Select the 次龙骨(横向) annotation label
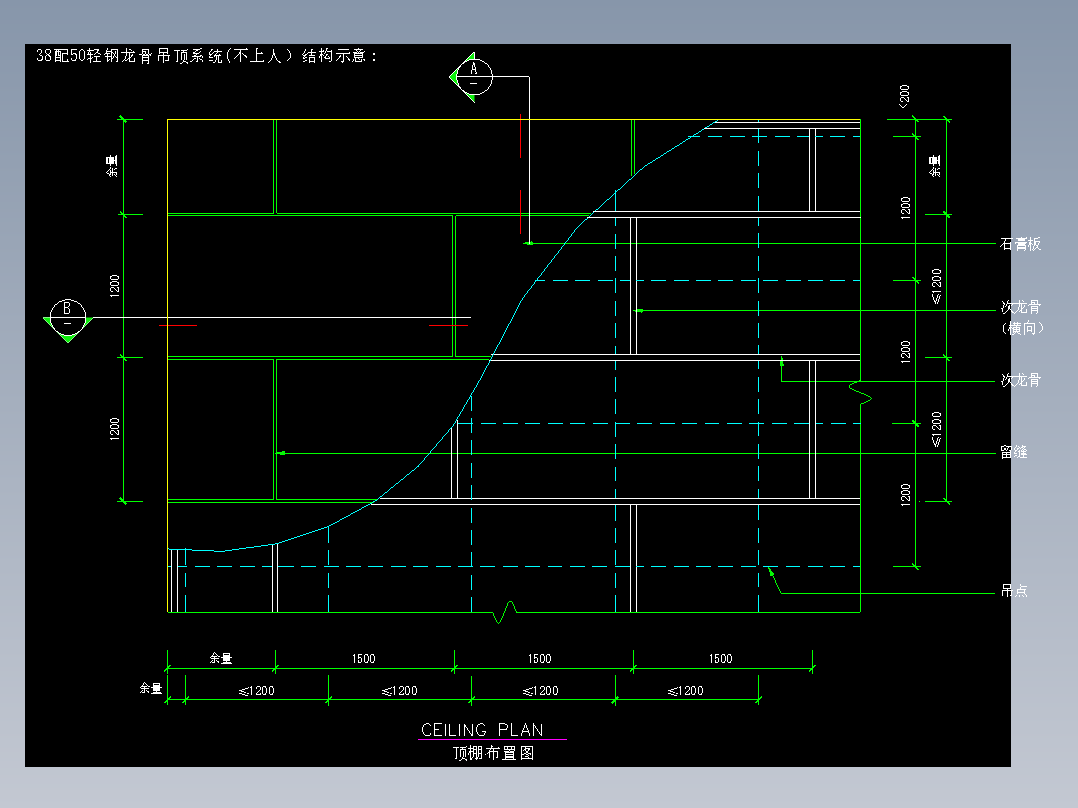The height and width of the screenshot is (808, 1078). [1022, 318]
